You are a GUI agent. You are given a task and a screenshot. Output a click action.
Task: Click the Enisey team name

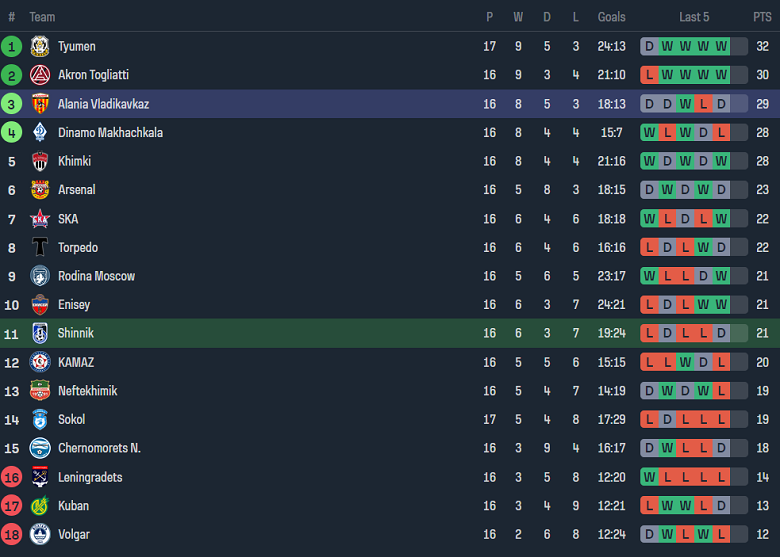click(74, 305)
